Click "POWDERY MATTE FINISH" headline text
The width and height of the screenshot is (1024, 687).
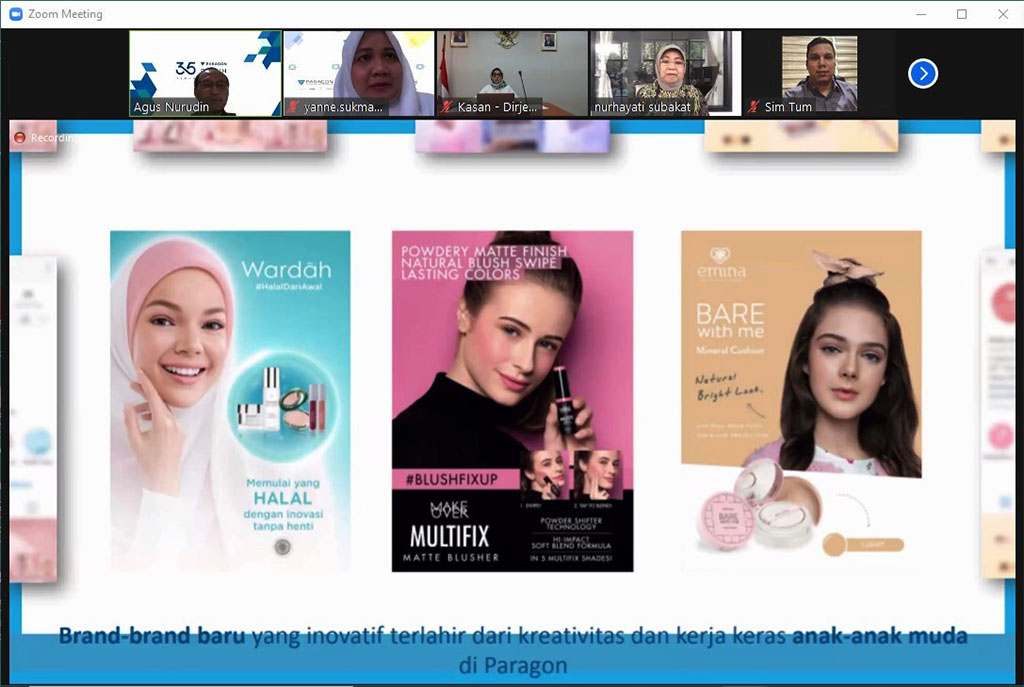[x=484, y=251]
